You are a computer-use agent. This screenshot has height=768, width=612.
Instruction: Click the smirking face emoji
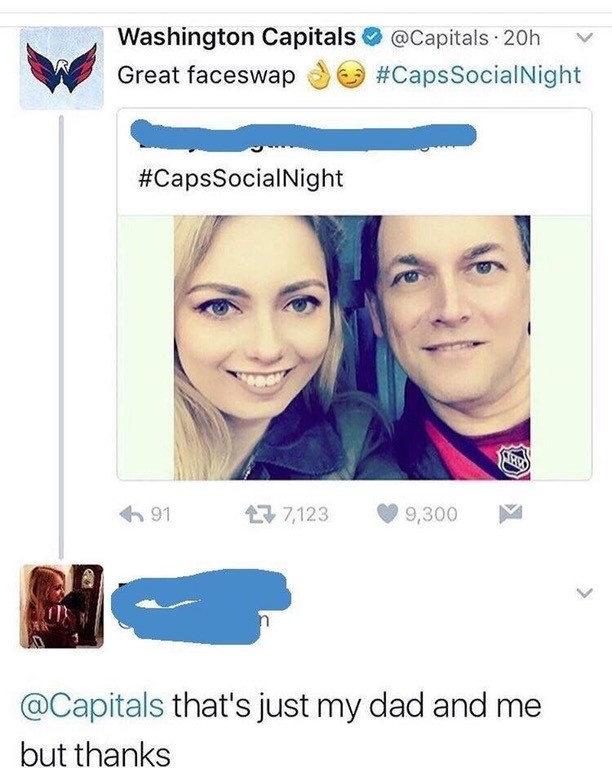pyautogui.click(x=349, y=75)
